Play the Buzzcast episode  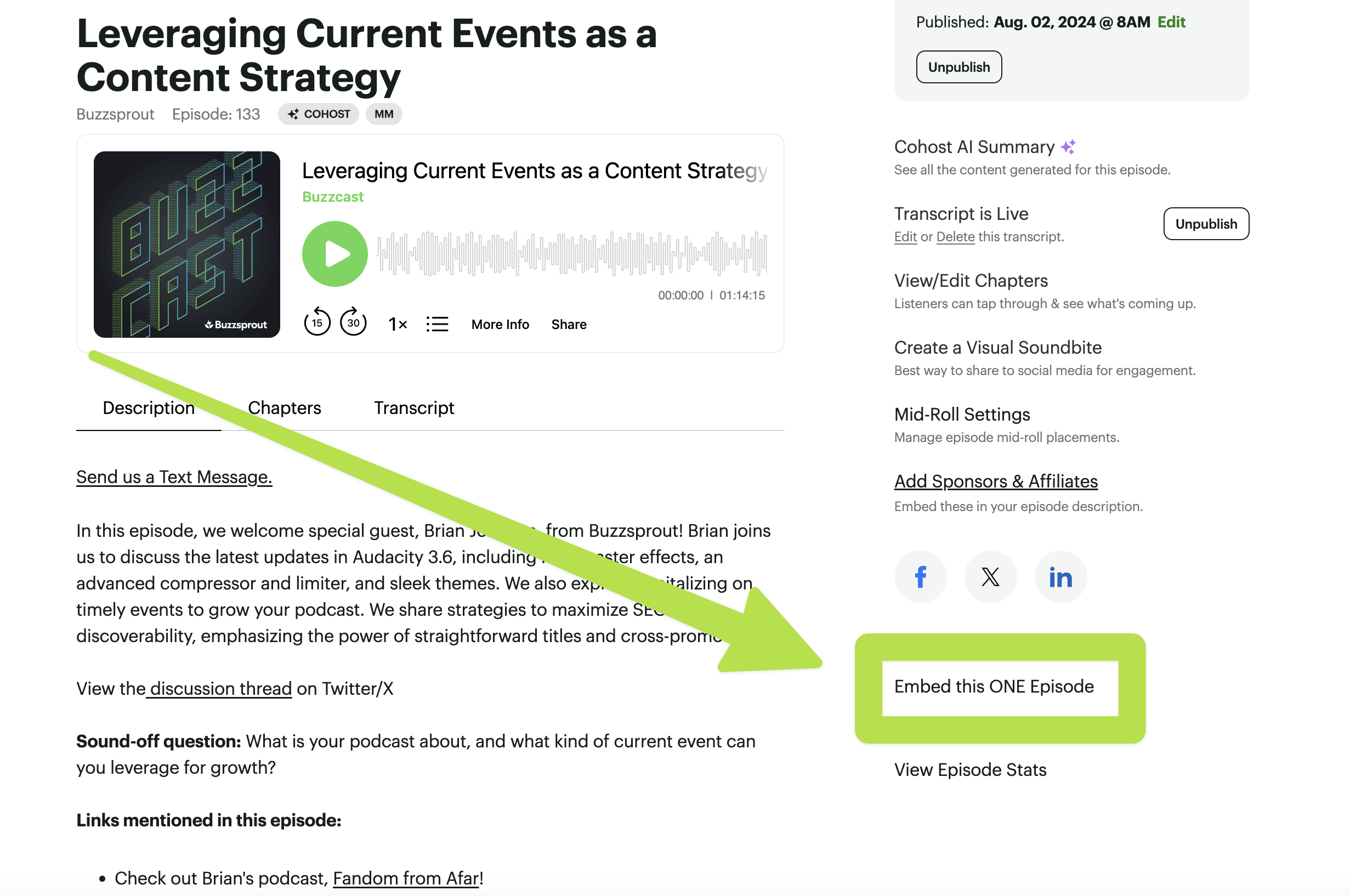(x=334, y=254)
